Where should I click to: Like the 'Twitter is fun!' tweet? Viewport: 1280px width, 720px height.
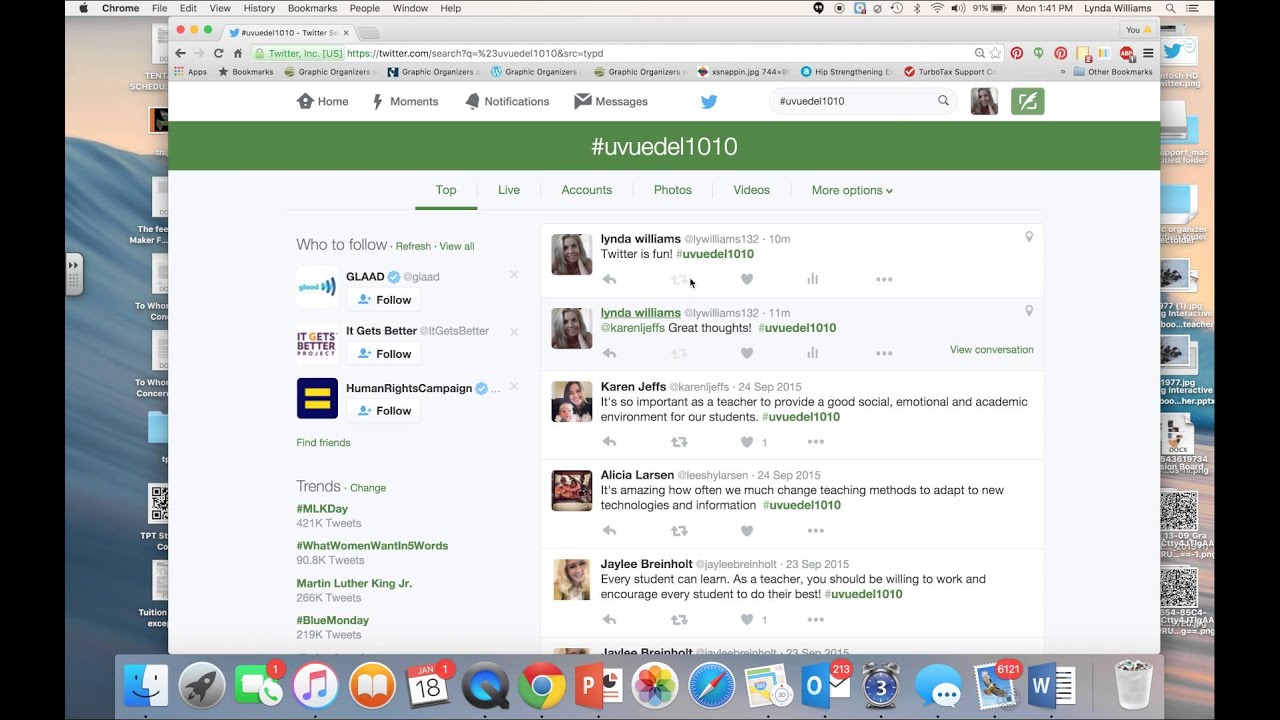(746, 279)
